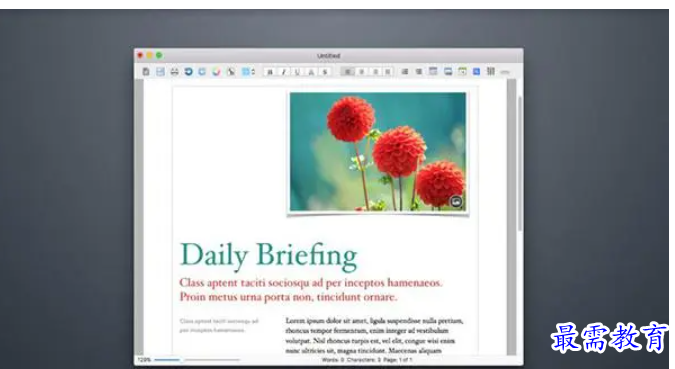Click the new document icon
The width and height of the screenshot is (675, 369).
146,71
